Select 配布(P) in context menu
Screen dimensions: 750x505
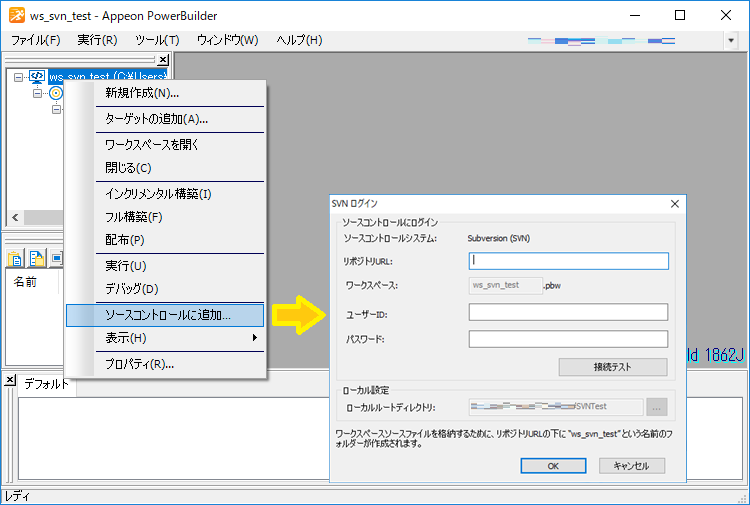coord(165,240)
